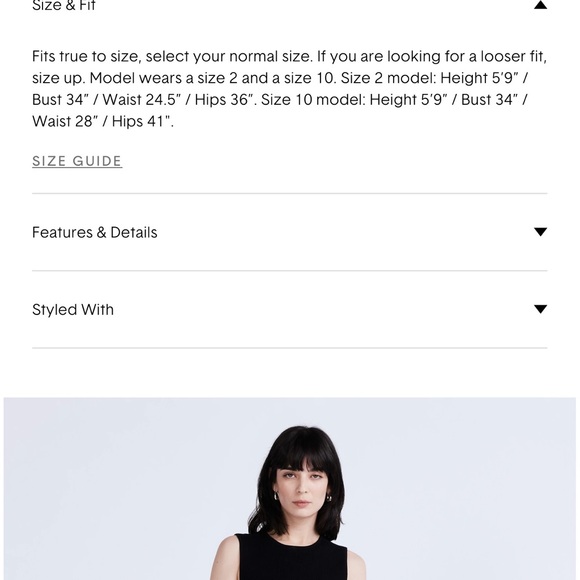Viewport: 580px width, 580px height.
Task: Select the model product photo
Action: pyautogui.click(x=290, y=489)
